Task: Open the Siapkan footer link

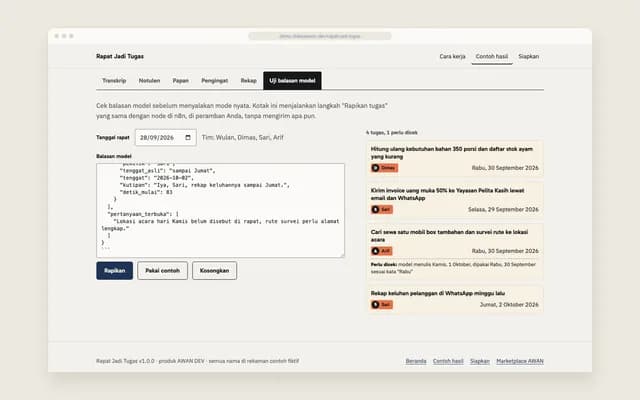Action: [x=480, y=361]
